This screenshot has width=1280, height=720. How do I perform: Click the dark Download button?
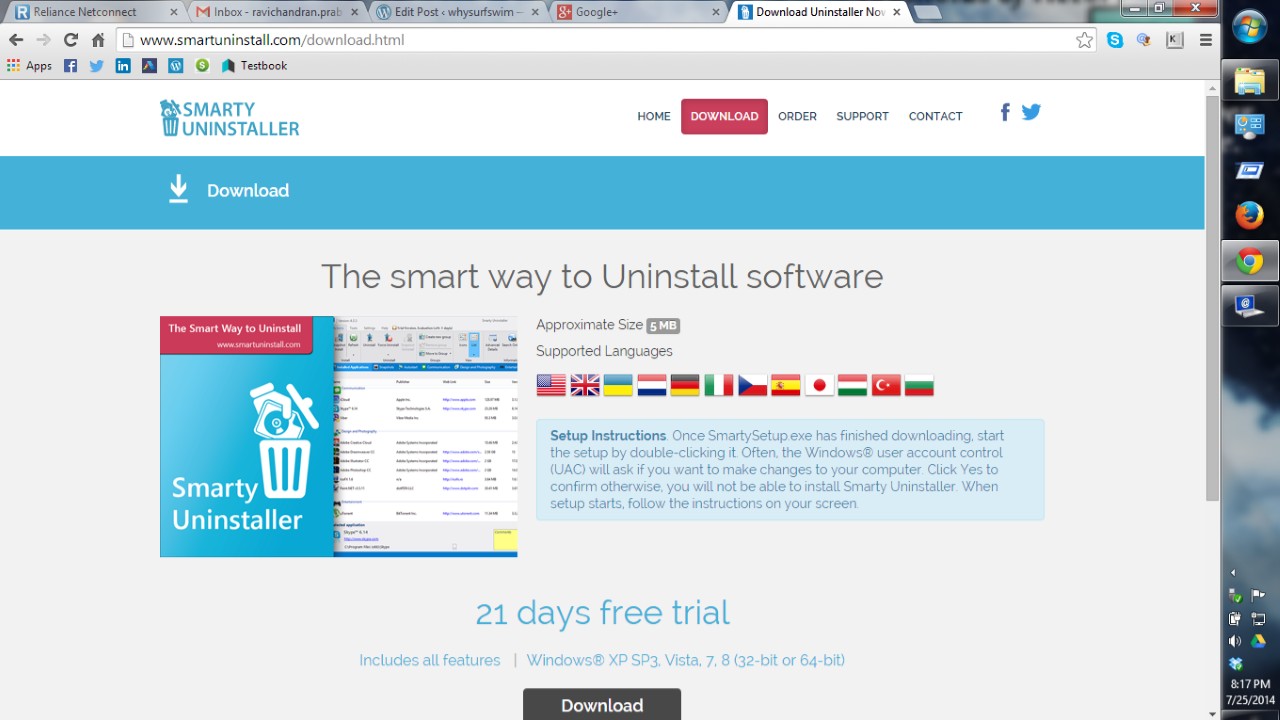pos(602,704)
